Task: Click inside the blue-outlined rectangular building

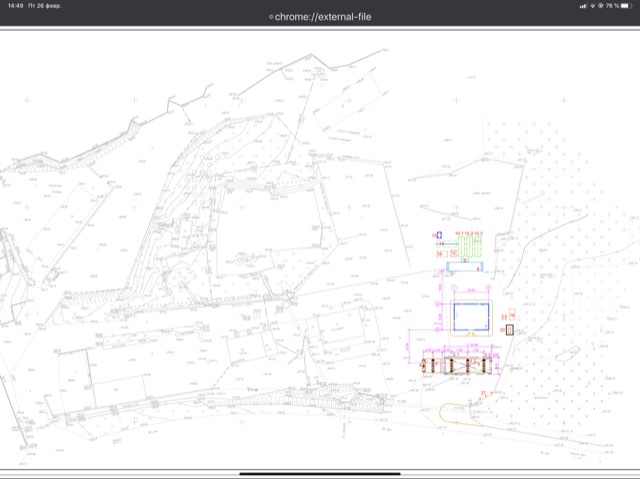Action: (469, 316)
